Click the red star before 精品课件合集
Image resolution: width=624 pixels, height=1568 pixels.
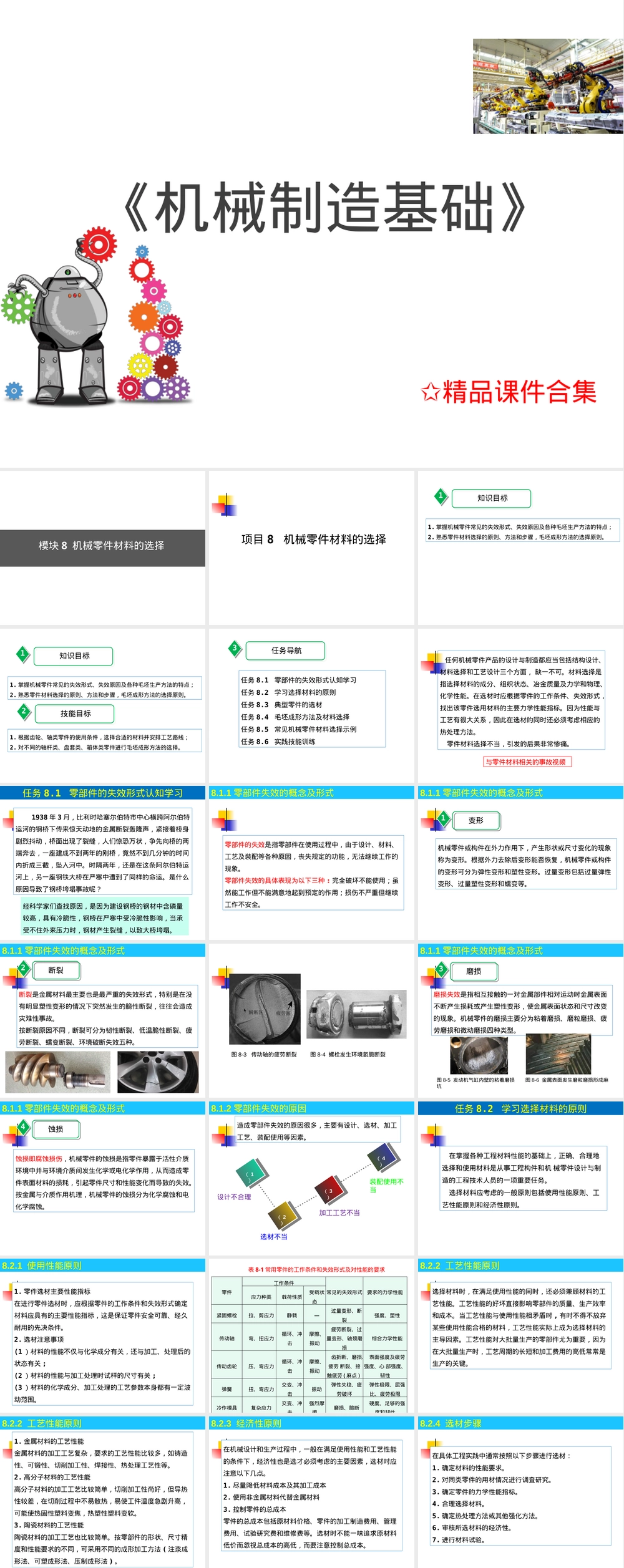430,393
